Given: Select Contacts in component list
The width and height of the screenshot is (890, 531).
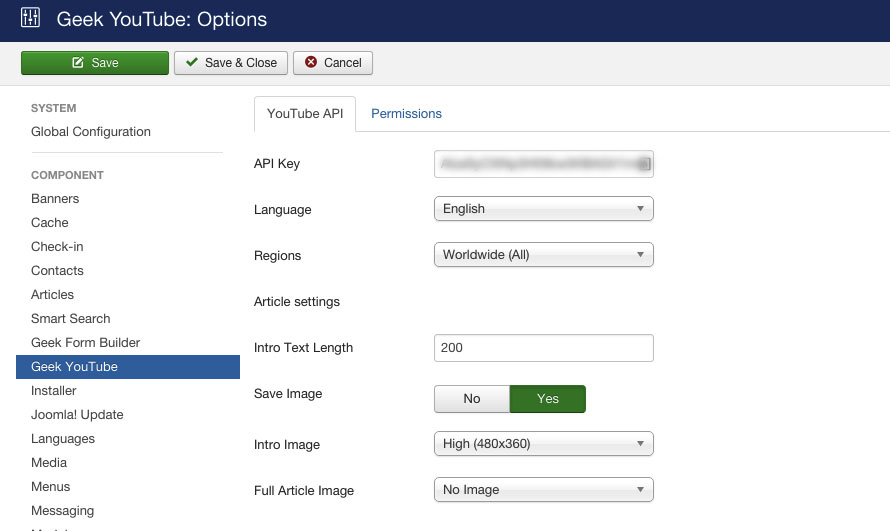Looking at the screenshot, I should click(57, 271).
